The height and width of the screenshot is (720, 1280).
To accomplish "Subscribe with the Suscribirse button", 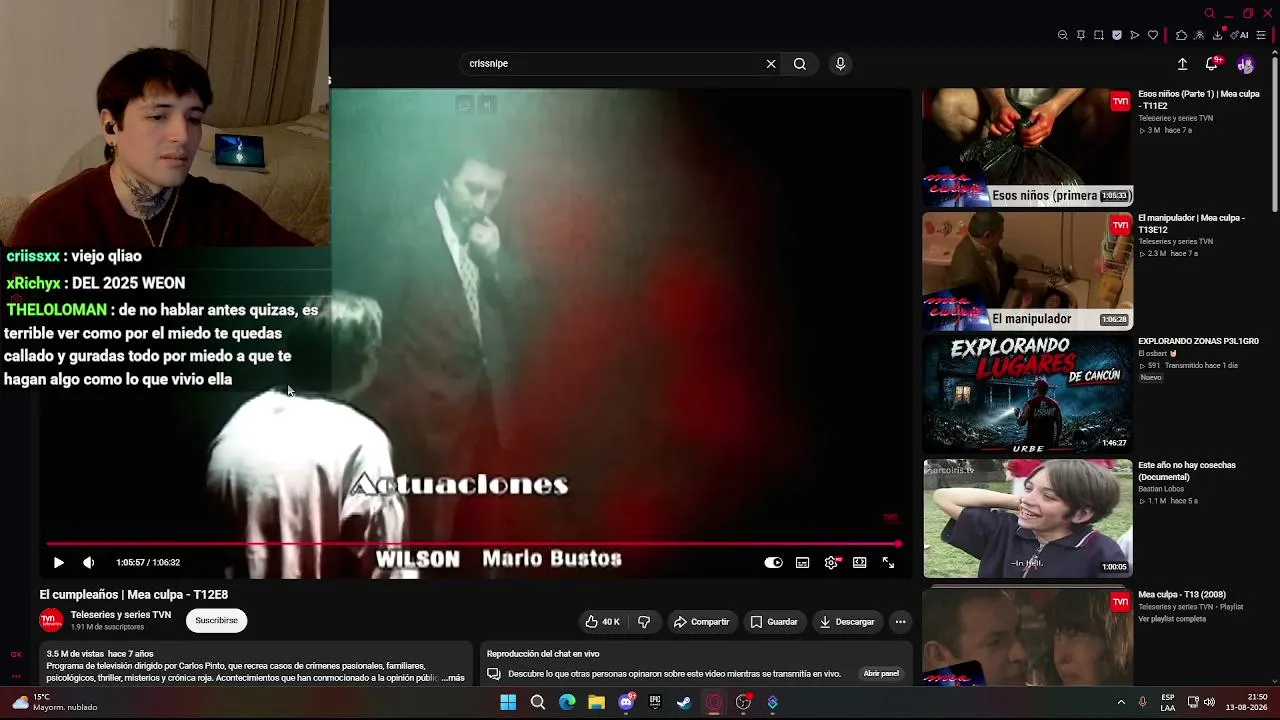I will point(217,621).
